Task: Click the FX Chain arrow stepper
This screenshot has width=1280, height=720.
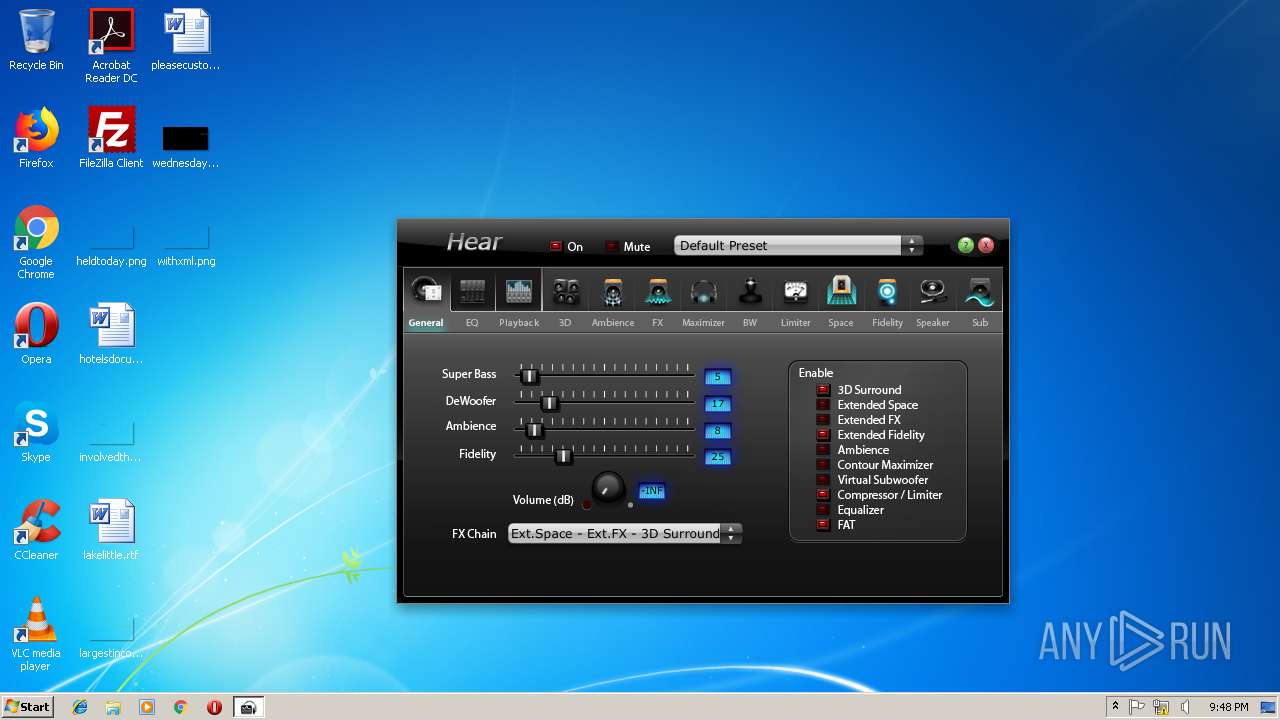Action: [732, 534]
